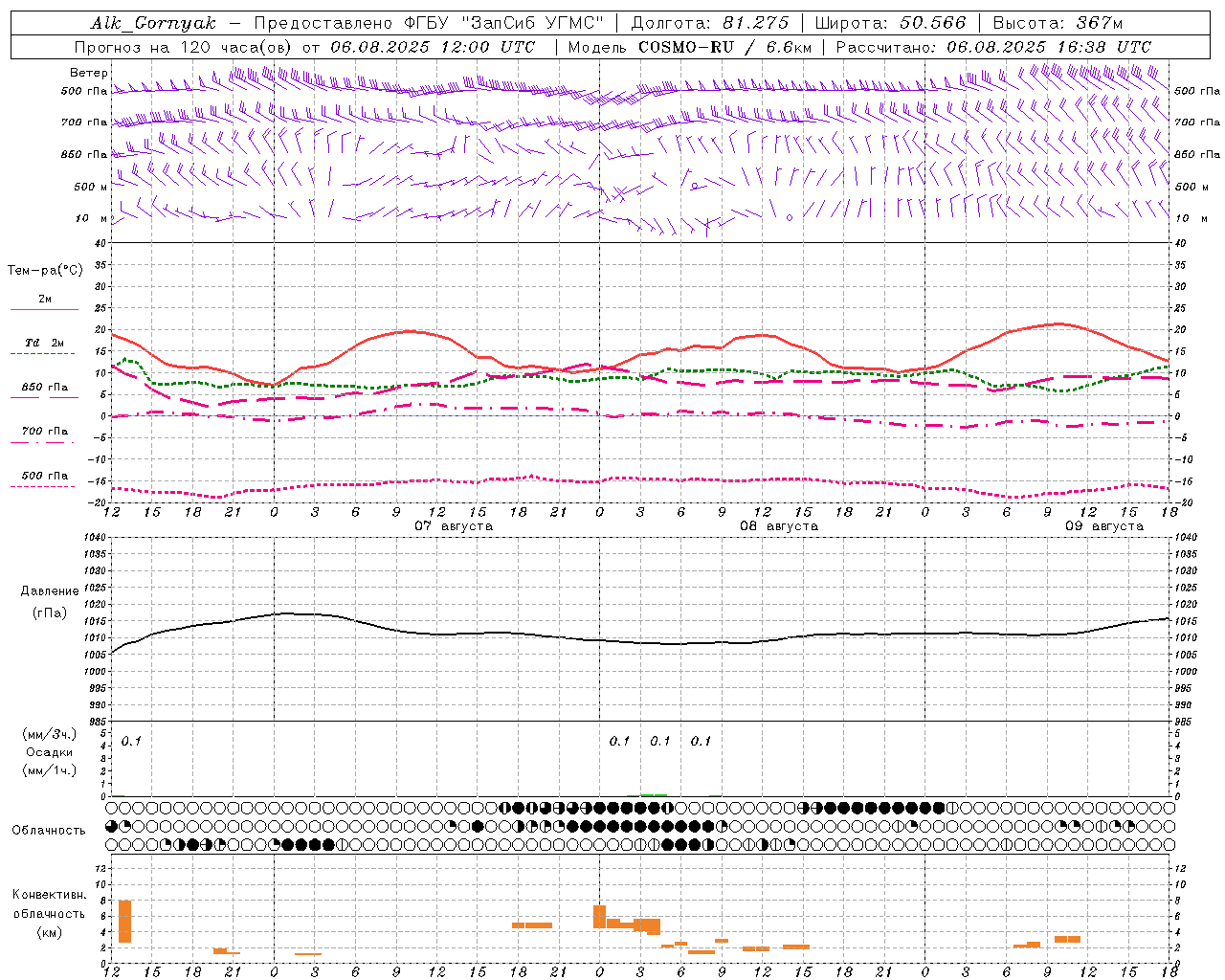1225x980 pixels.
Task: Select the elevation text Высота: 367м
Action: coord(1058,23)
